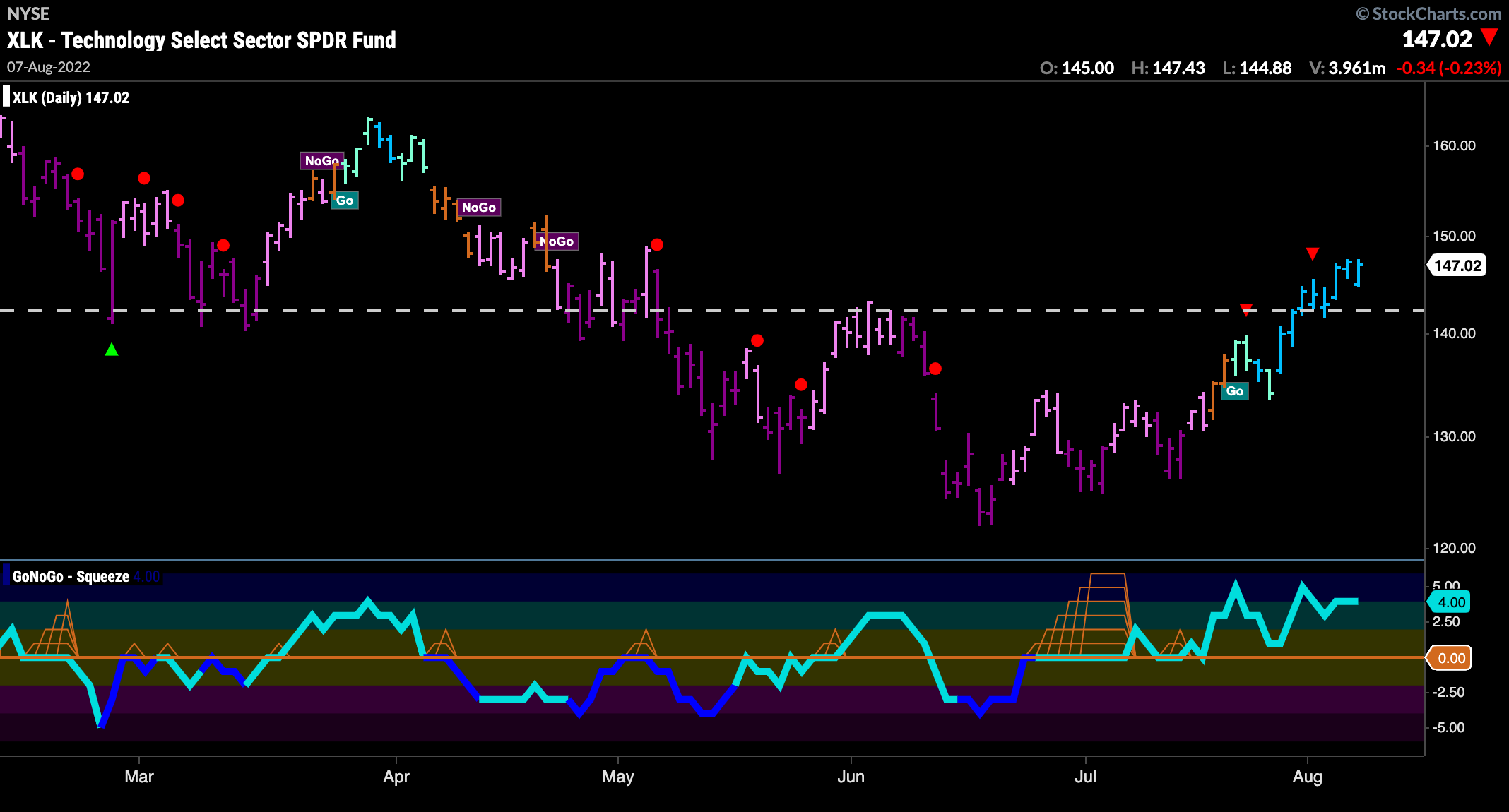Viewport: 1509px width, 812px height.
Task: Click the 147.02 price tag on the axis
Action: click(x=1457, y=266)
